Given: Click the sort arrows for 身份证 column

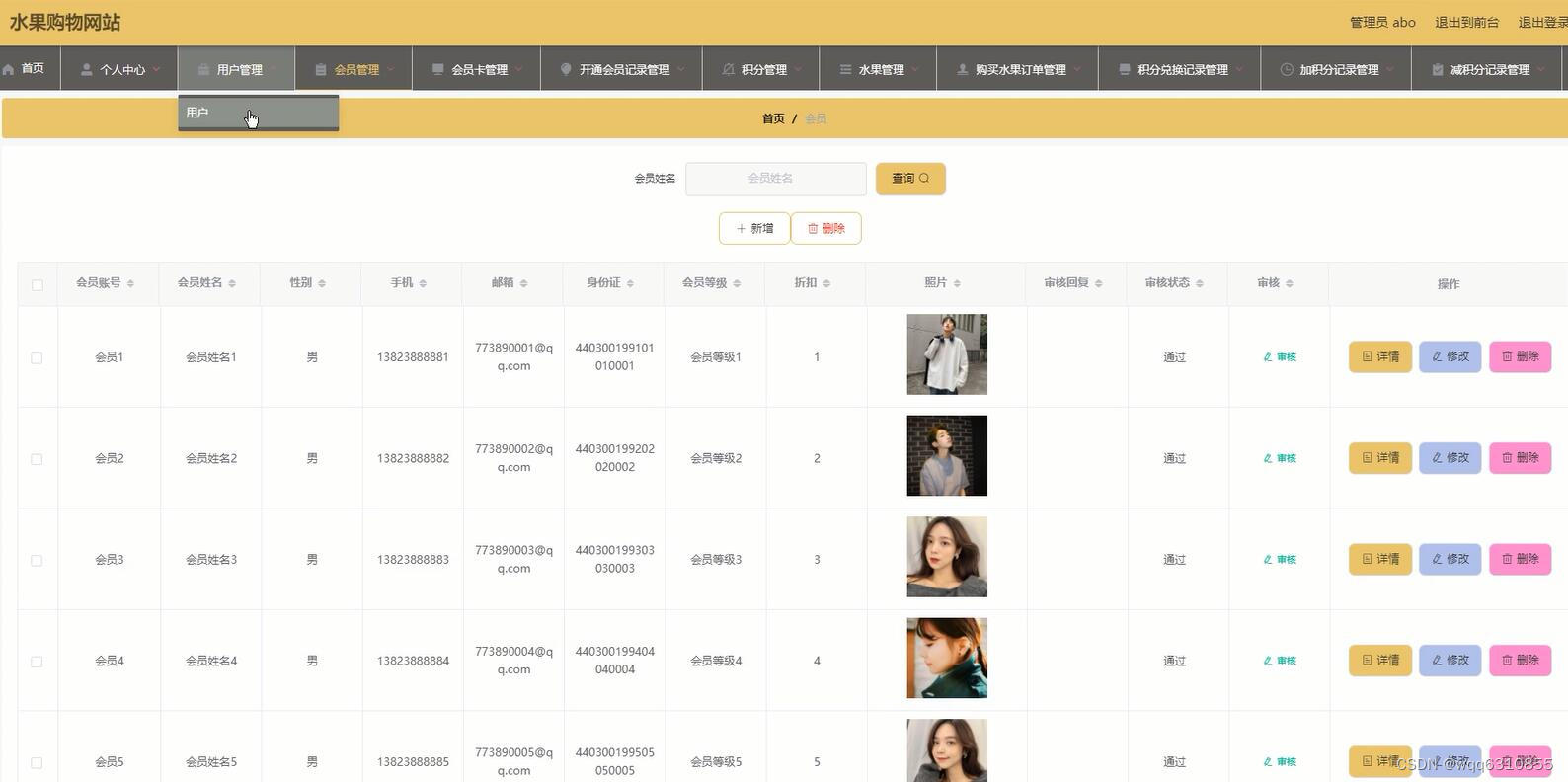Looking at the screenshot, I should pyautogui.click(x=630, y=283).
